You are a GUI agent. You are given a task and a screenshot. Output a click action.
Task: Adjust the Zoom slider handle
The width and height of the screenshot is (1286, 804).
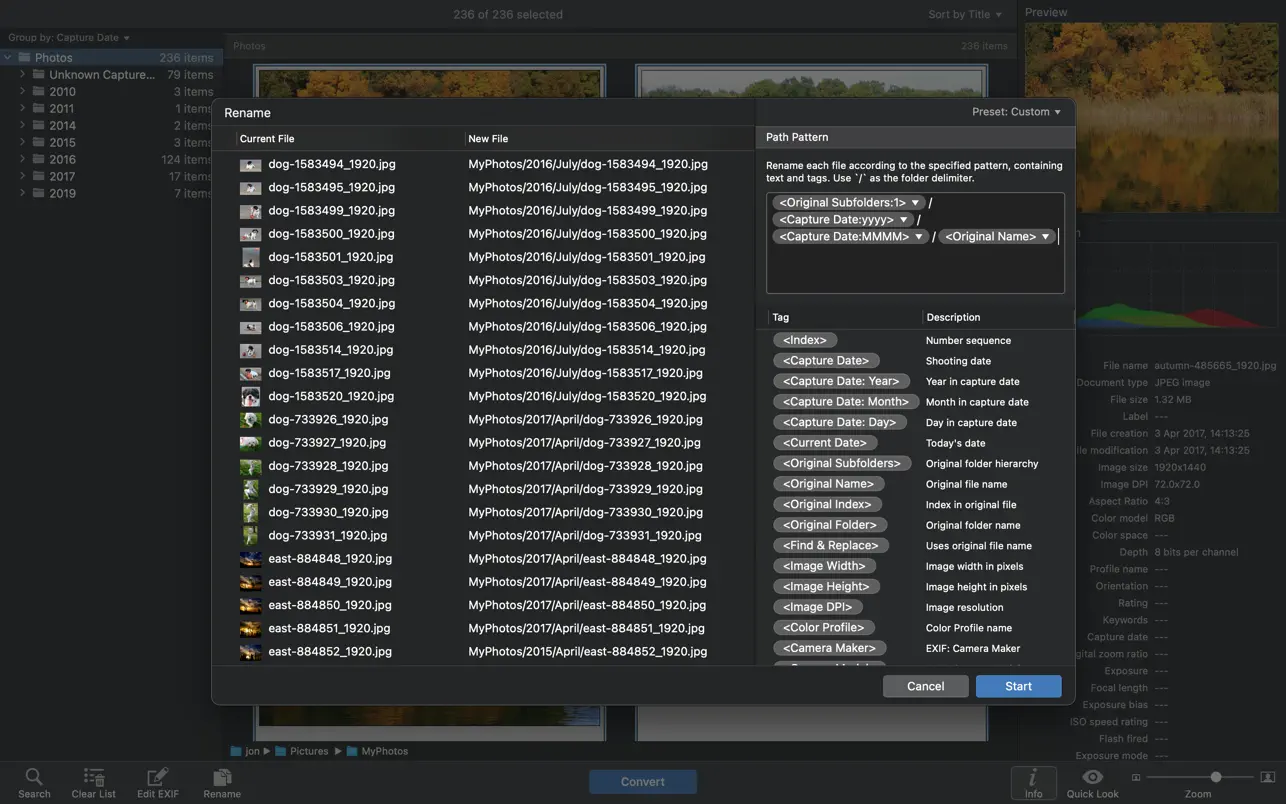[x=1215, y=777]
